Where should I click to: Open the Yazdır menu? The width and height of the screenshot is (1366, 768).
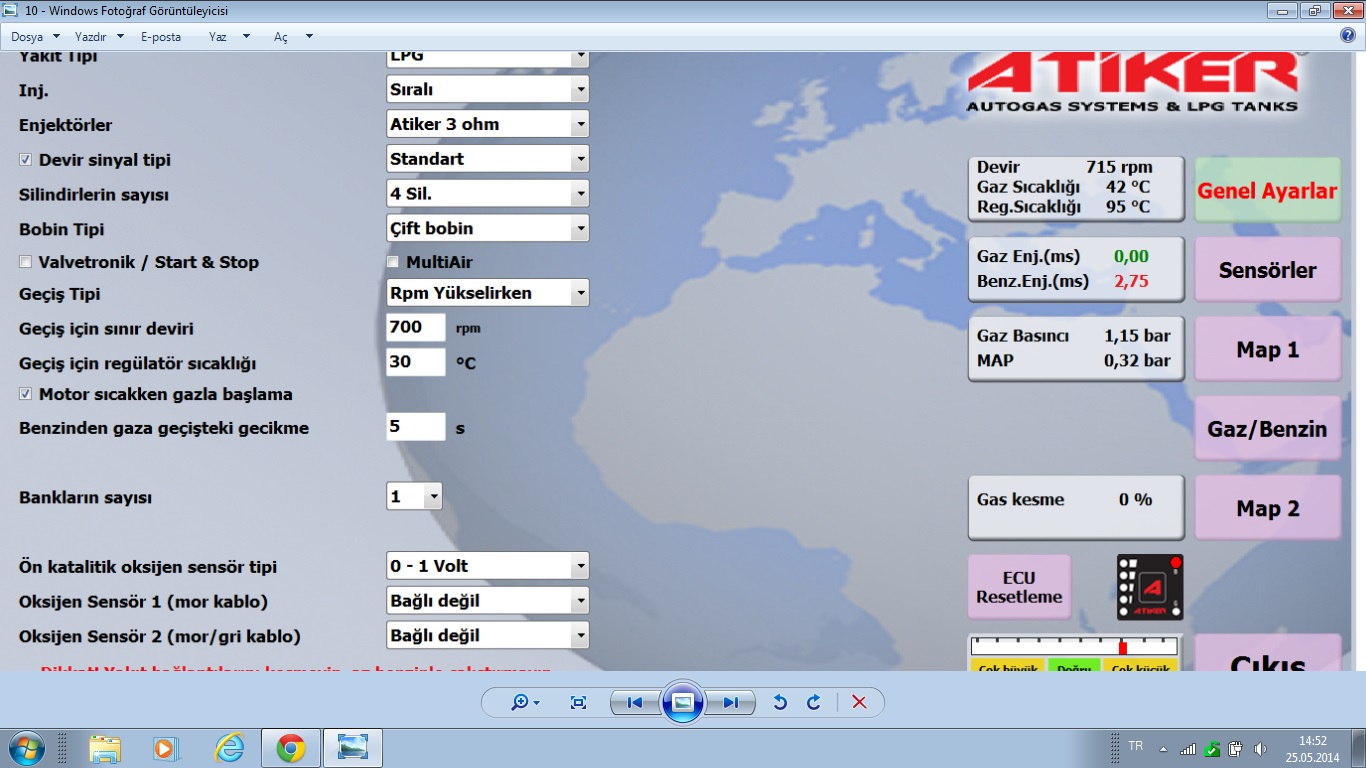99,36
